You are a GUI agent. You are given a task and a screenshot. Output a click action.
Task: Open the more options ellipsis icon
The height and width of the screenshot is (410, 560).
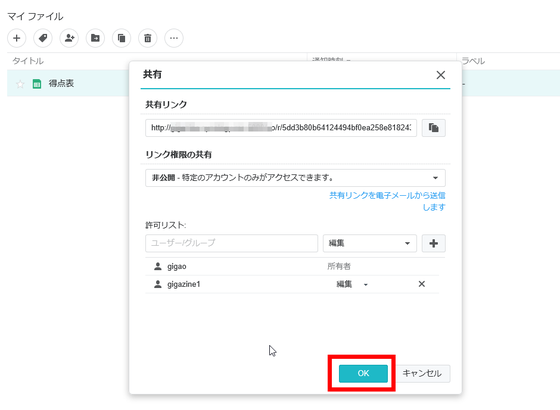point(174,38)
